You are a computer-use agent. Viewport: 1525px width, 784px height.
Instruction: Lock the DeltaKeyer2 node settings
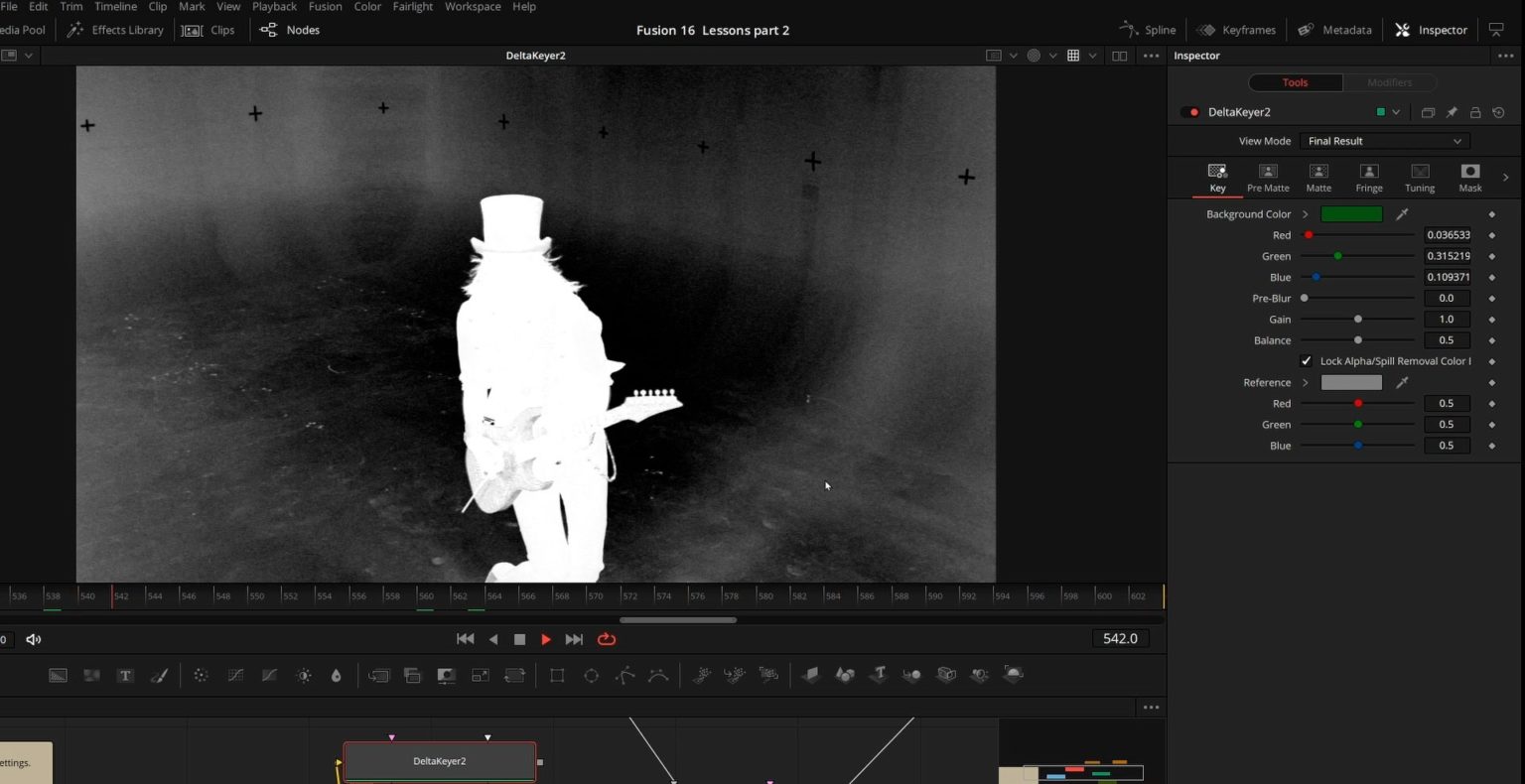1475,113
